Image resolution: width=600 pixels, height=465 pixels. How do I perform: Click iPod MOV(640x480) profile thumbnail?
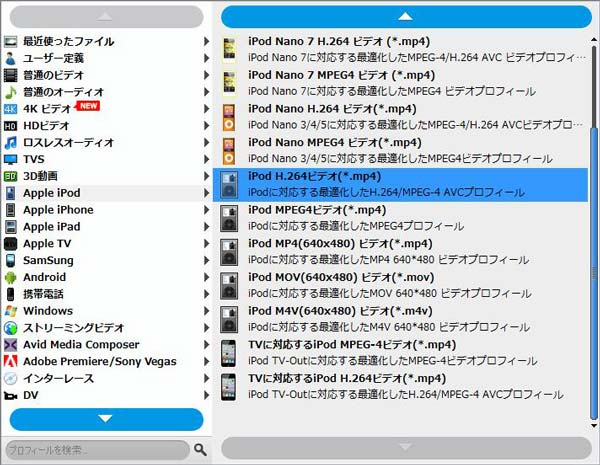(x=229, y=286)
